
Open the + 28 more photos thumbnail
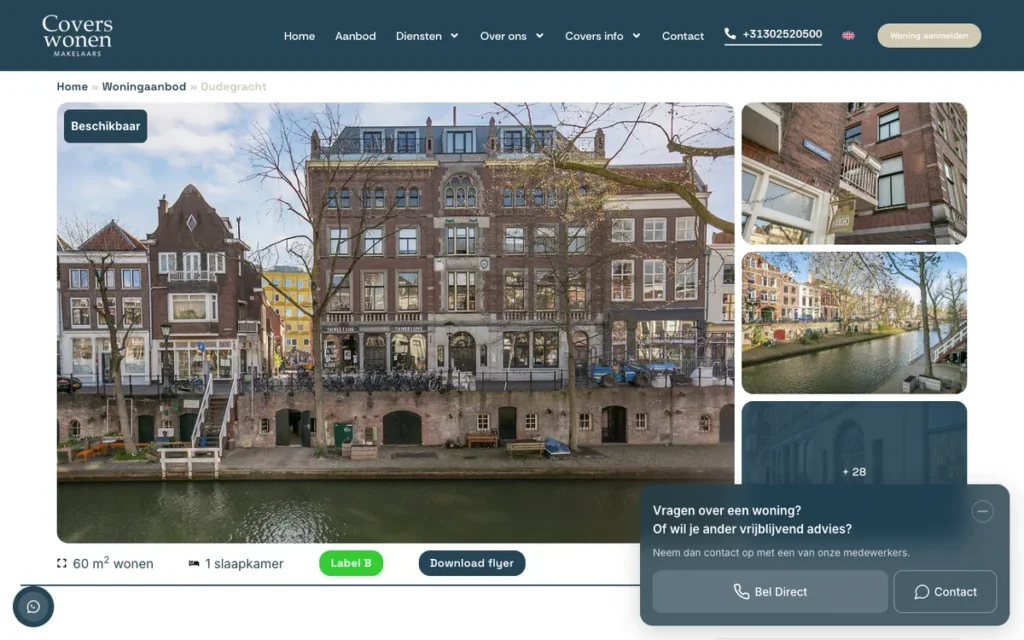point(854,443)
